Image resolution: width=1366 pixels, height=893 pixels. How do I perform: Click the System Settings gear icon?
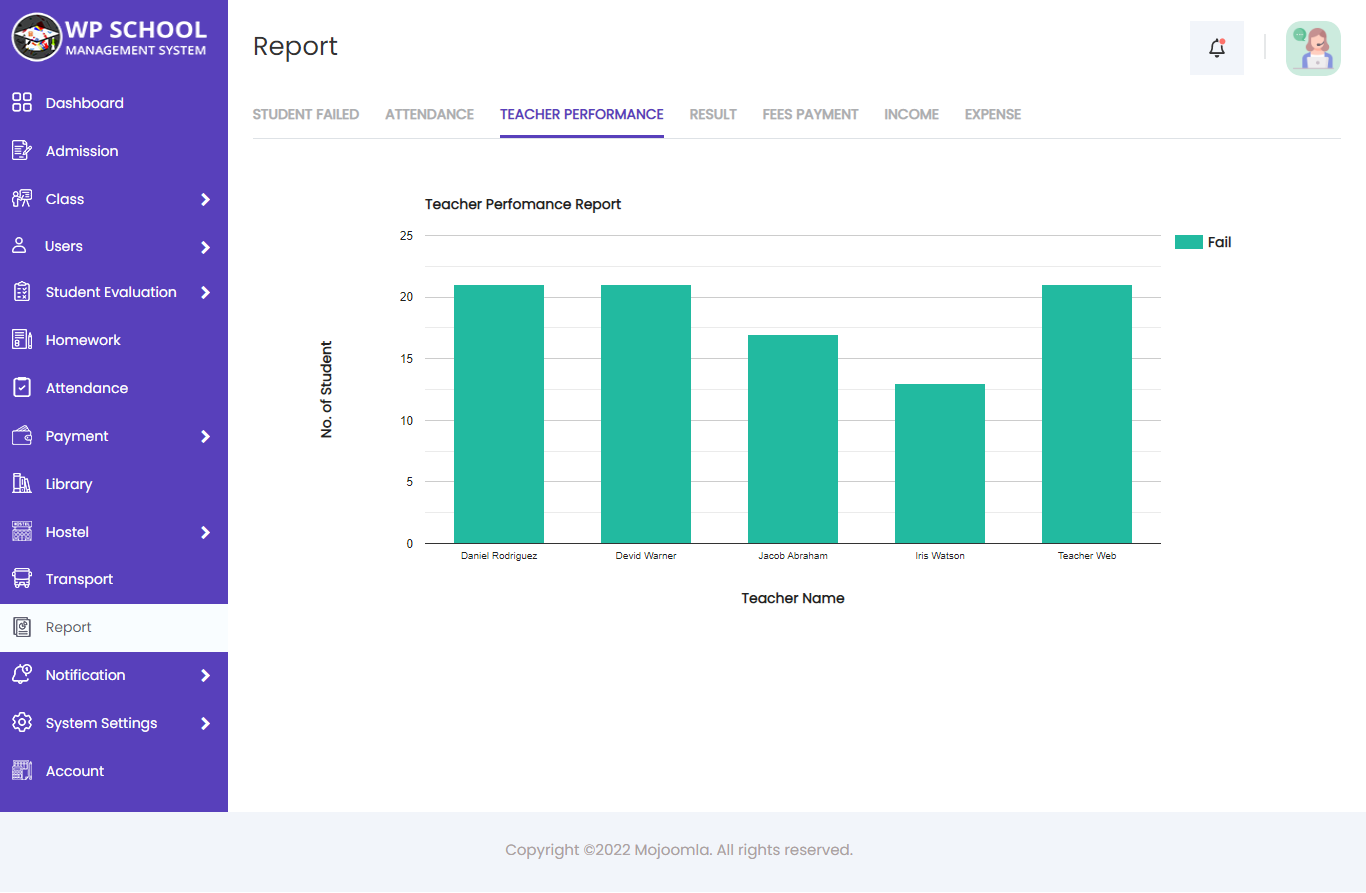[x=22, y=723]
